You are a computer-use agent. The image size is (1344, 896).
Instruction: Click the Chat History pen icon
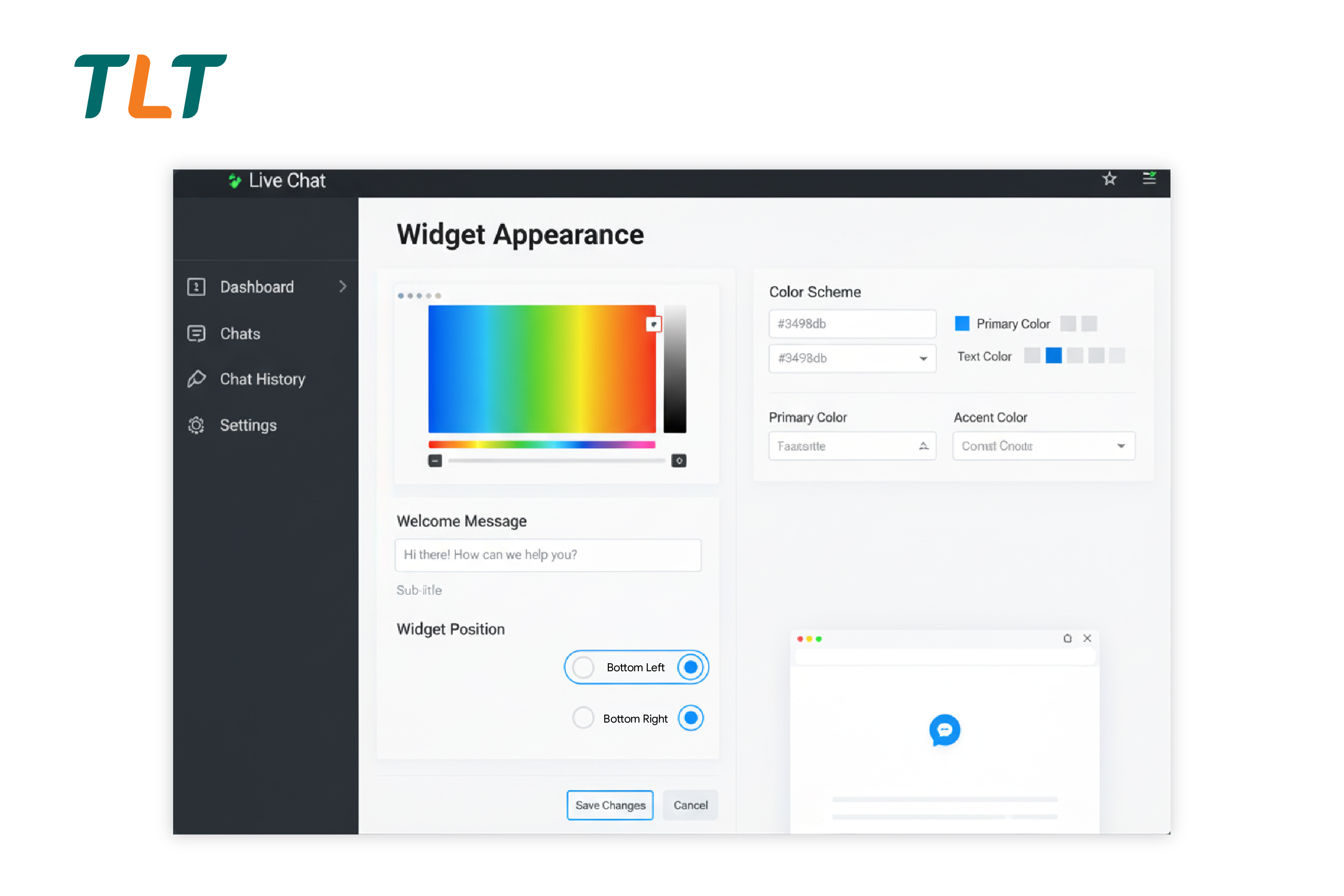click(196, 379)
